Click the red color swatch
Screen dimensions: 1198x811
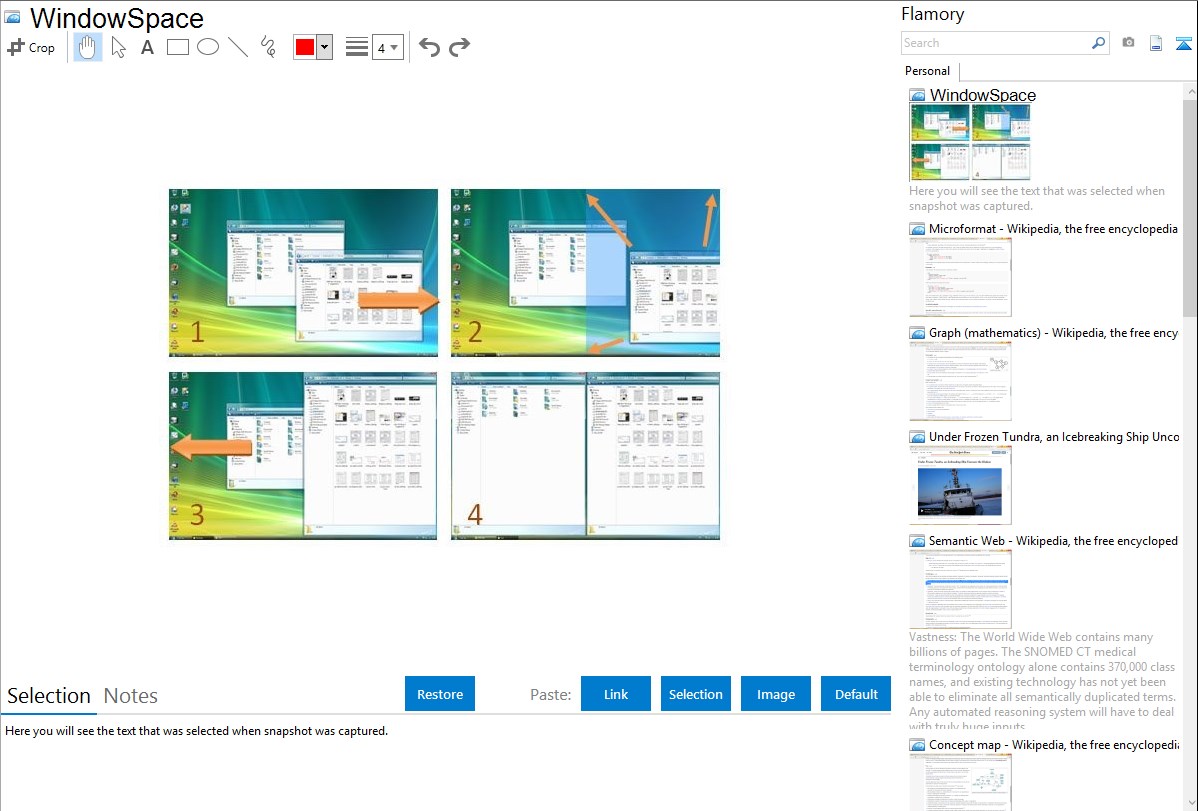[x=305, y=47]
